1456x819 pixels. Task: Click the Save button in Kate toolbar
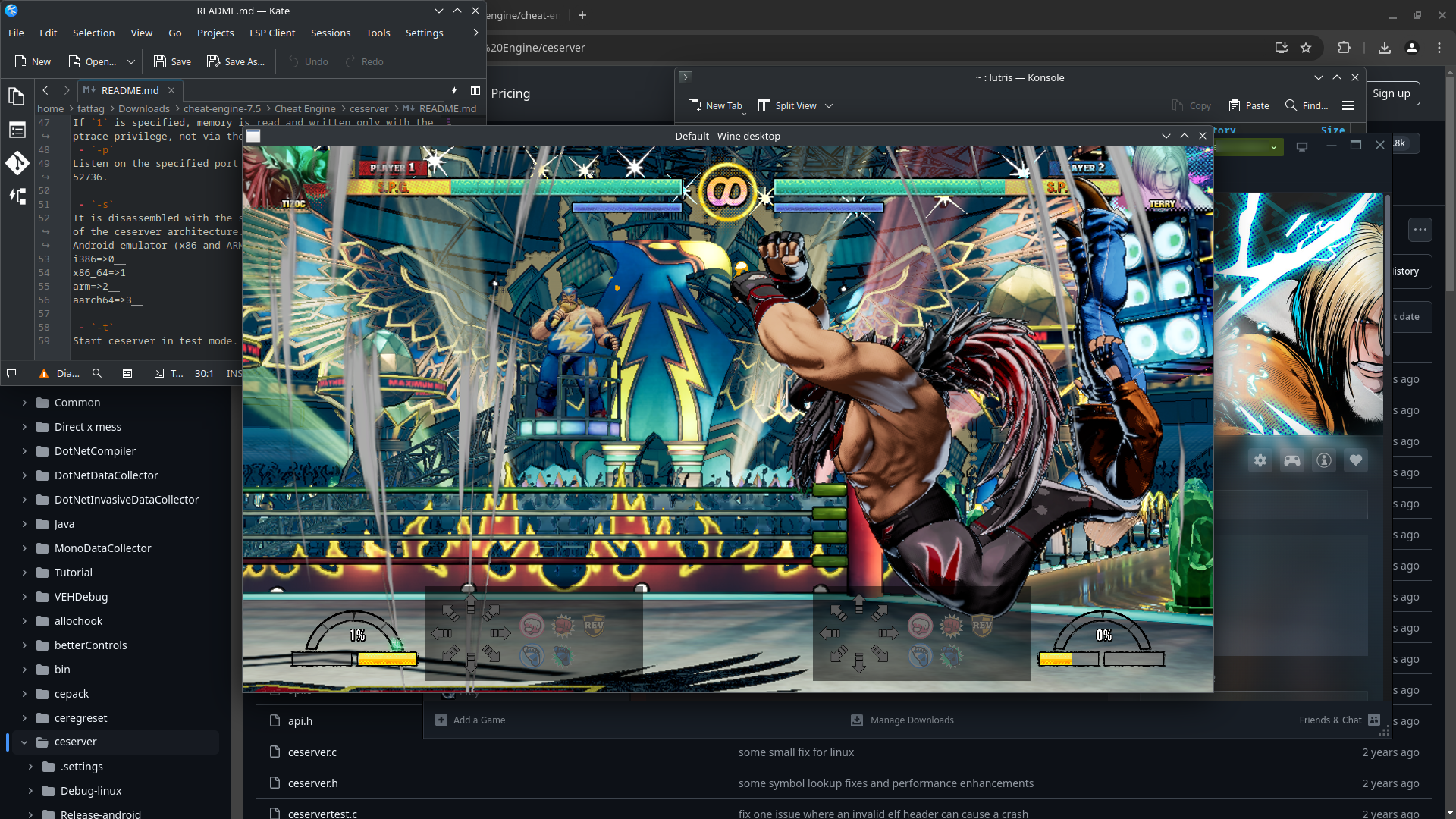172,61
